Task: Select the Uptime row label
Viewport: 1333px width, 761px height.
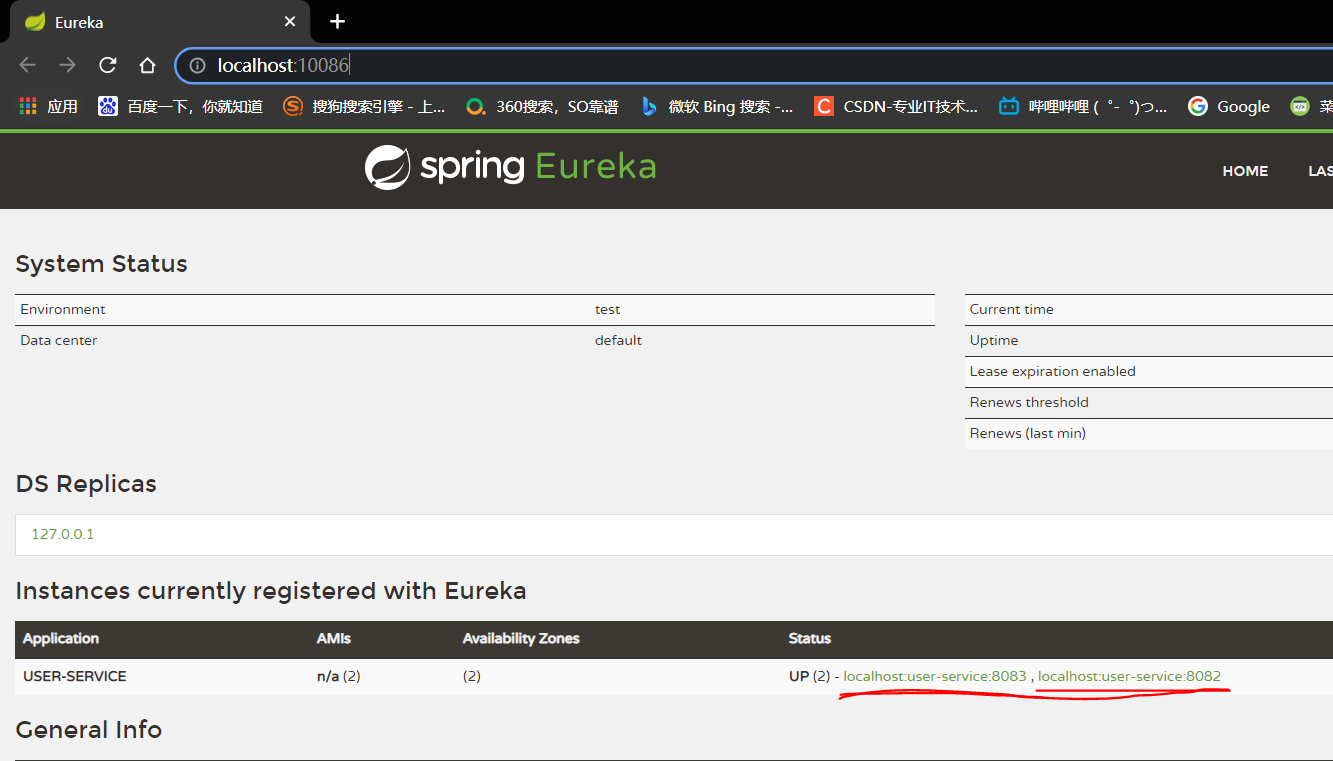Action: [x=994, y=340]
